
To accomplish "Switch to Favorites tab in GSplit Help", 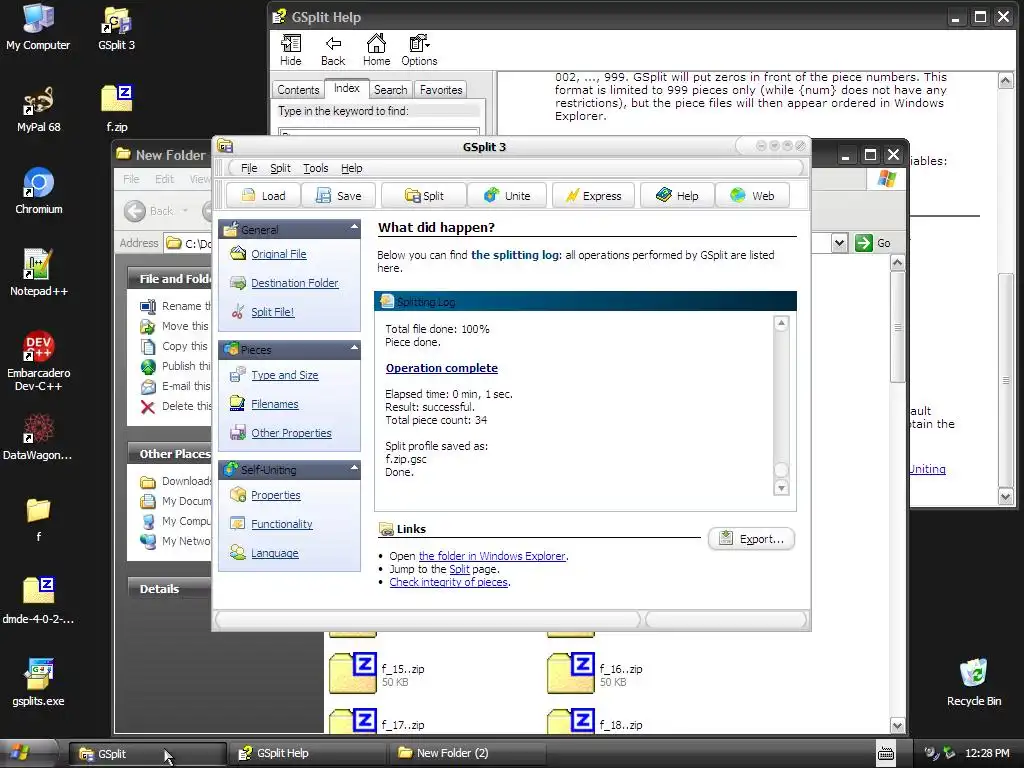I will [441, 90].
